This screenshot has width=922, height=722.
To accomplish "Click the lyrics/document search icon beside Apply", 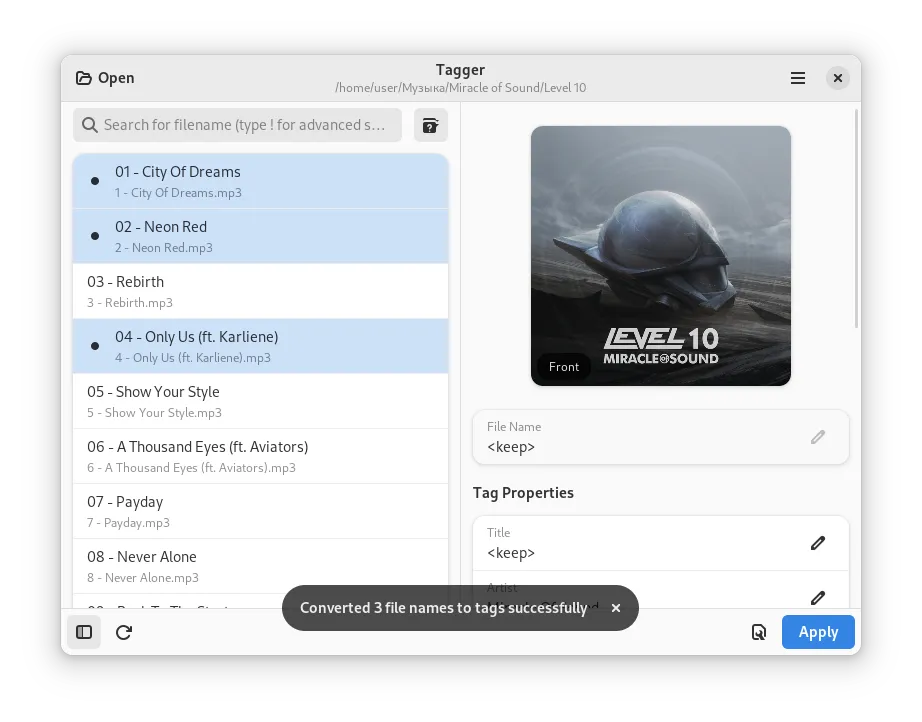I will click(x=759, y=632).
